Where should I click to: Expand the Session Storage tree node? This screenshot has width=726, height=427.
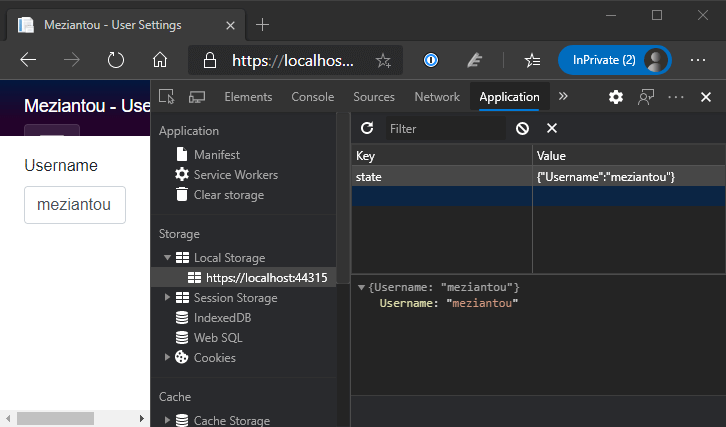click(168, 298)
